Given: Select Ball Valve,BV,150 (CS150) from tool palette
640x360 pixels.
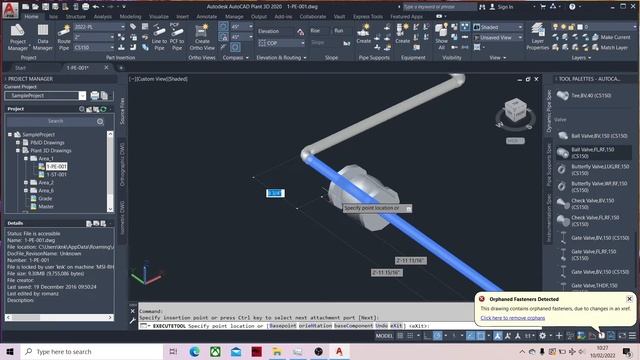Looking at the screenshot, I should point(594,136).
